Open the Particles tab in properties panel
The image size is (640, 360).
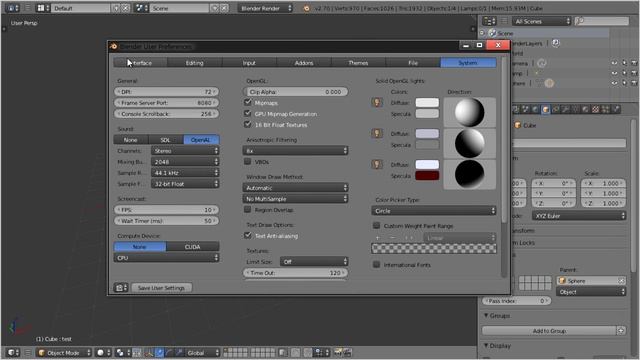[x=605, y=109]
